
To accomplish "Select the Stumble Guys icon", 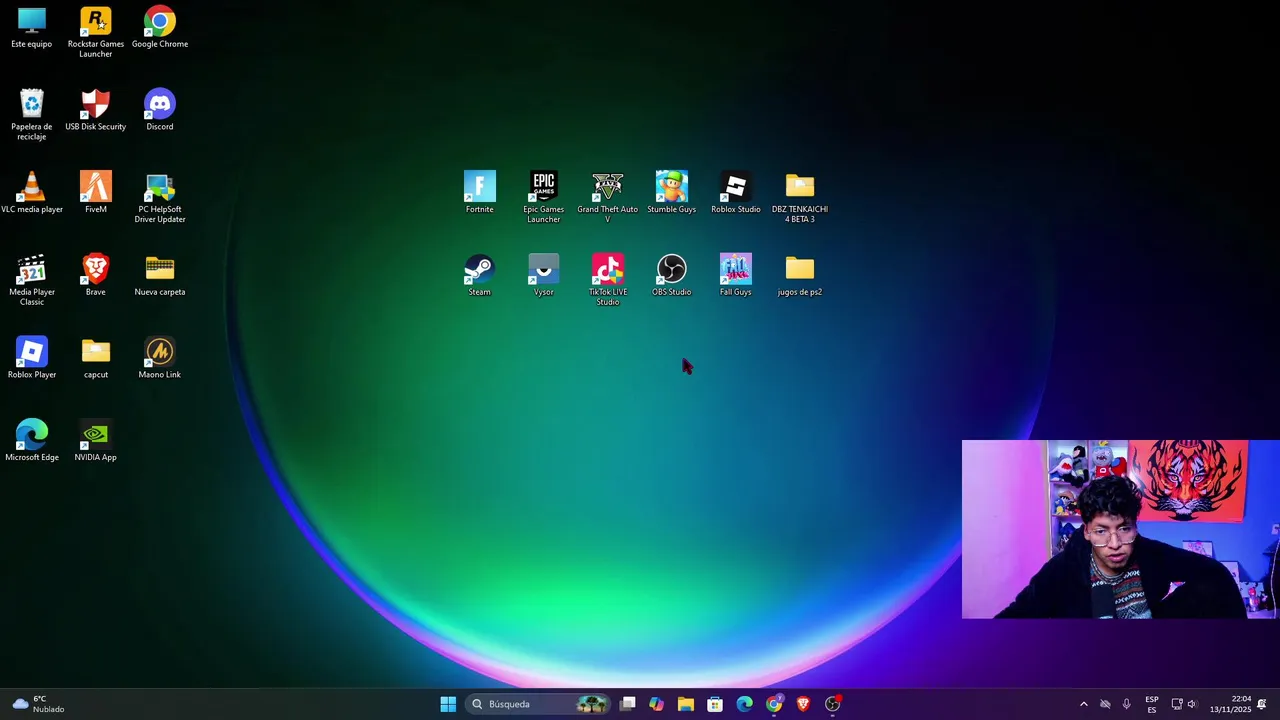I will pyautogui.click(x=672, y=193).
